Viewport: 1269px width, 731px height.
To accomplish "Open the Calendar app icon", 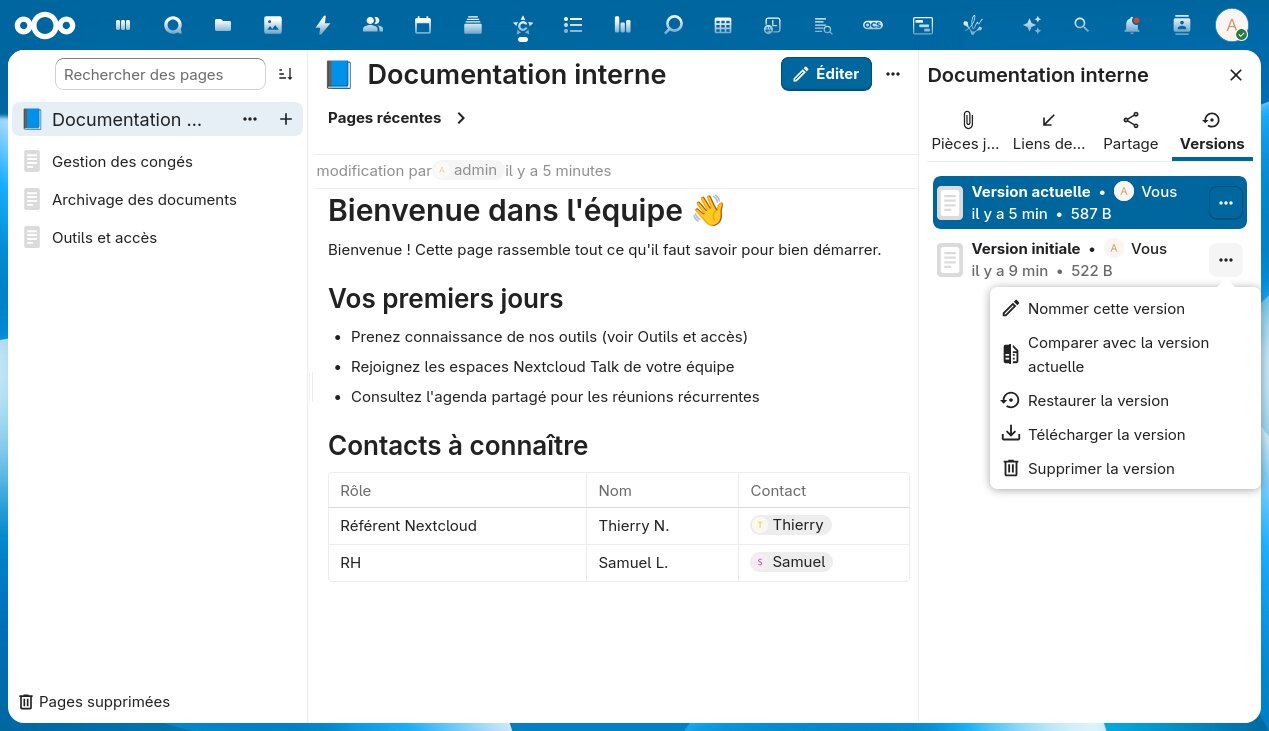I will tap(423, 25).
